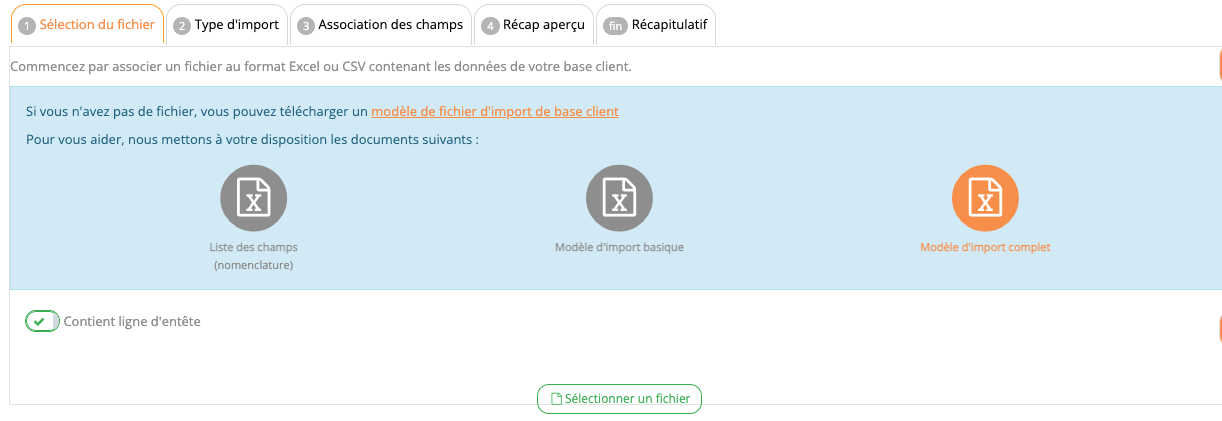
Task: Click the number 3 step badge
Action: pos(306,26)
